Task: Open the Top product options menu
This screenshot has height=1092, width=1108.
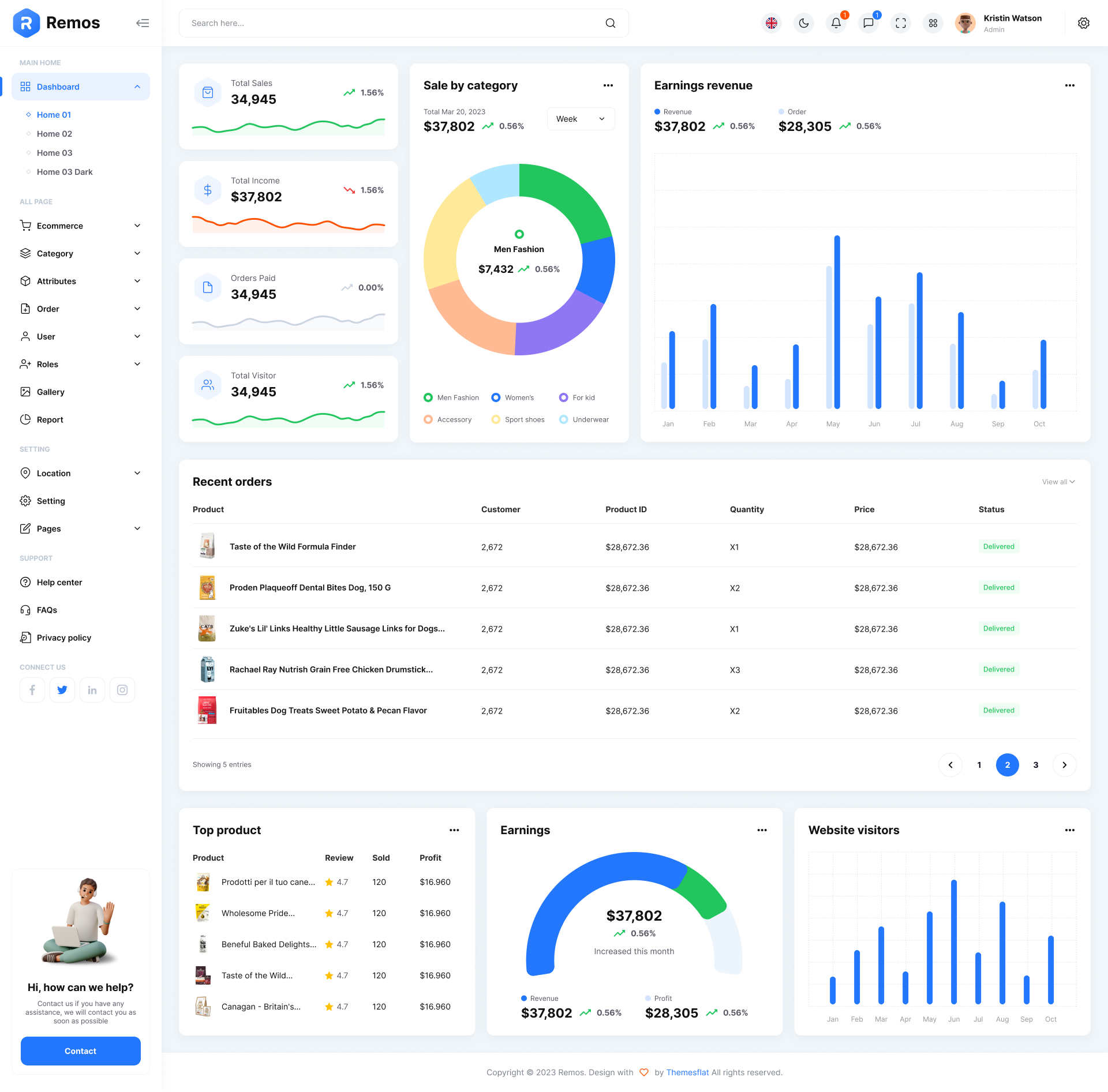Action: 454,830
